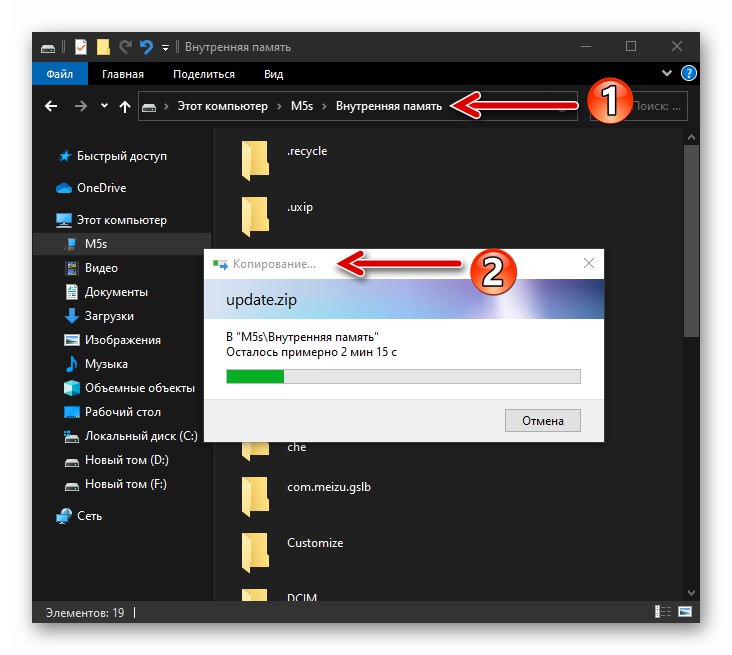Select the M5s device in the sidebar

[x=122, y=244]
